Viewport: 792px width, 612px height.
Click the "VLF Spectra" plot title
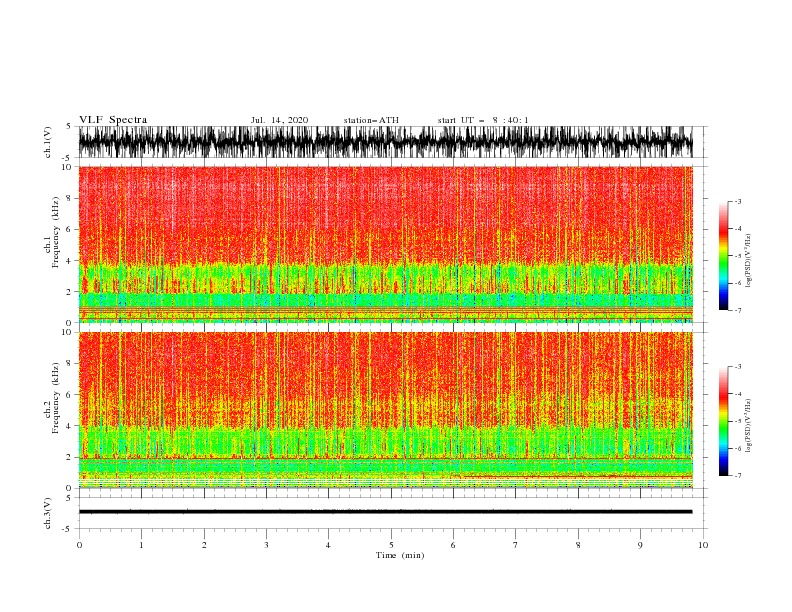pyautogui.click(x=113, y=120)
